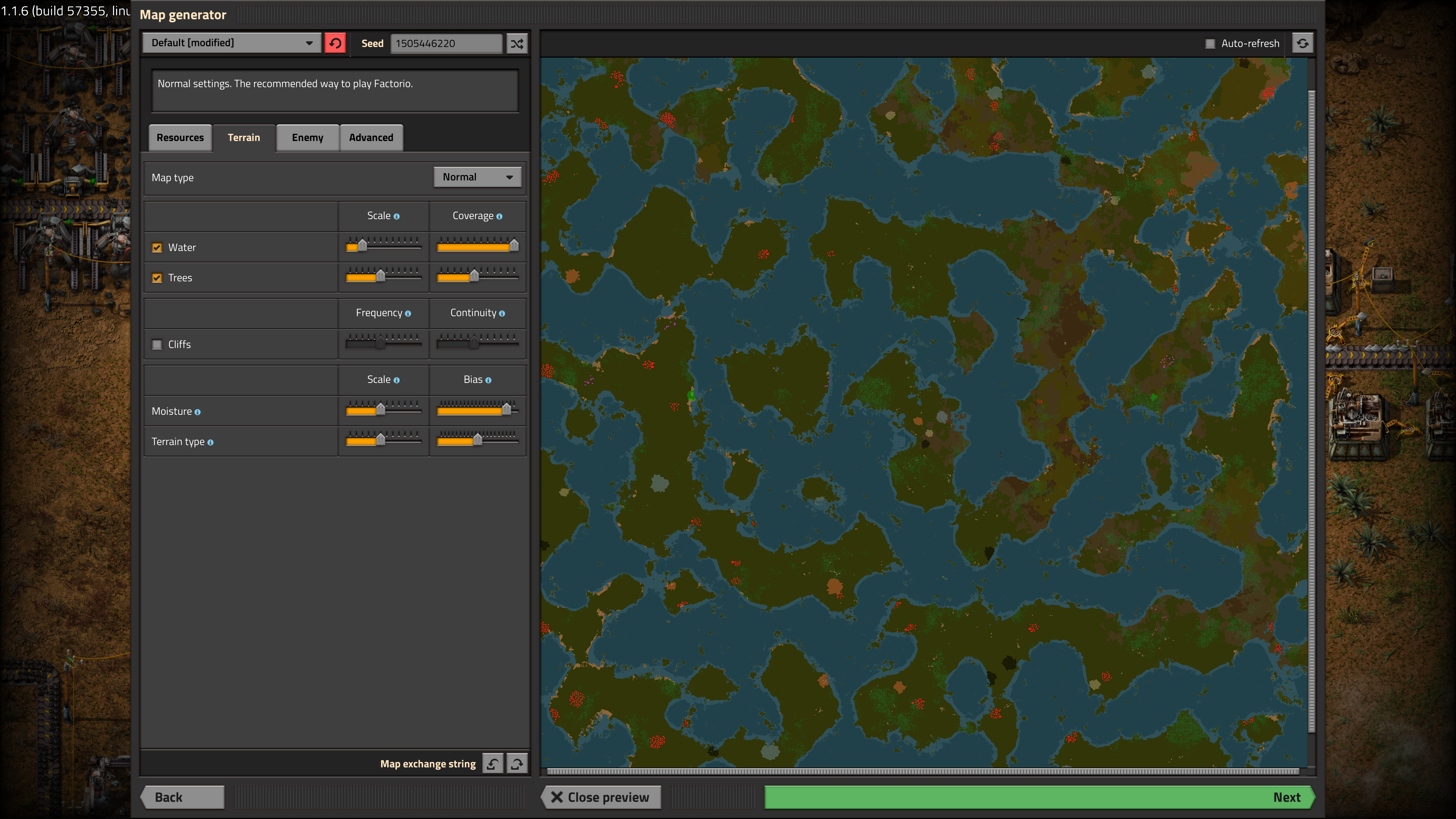Click the import map exchange string icon

(493, 764)
